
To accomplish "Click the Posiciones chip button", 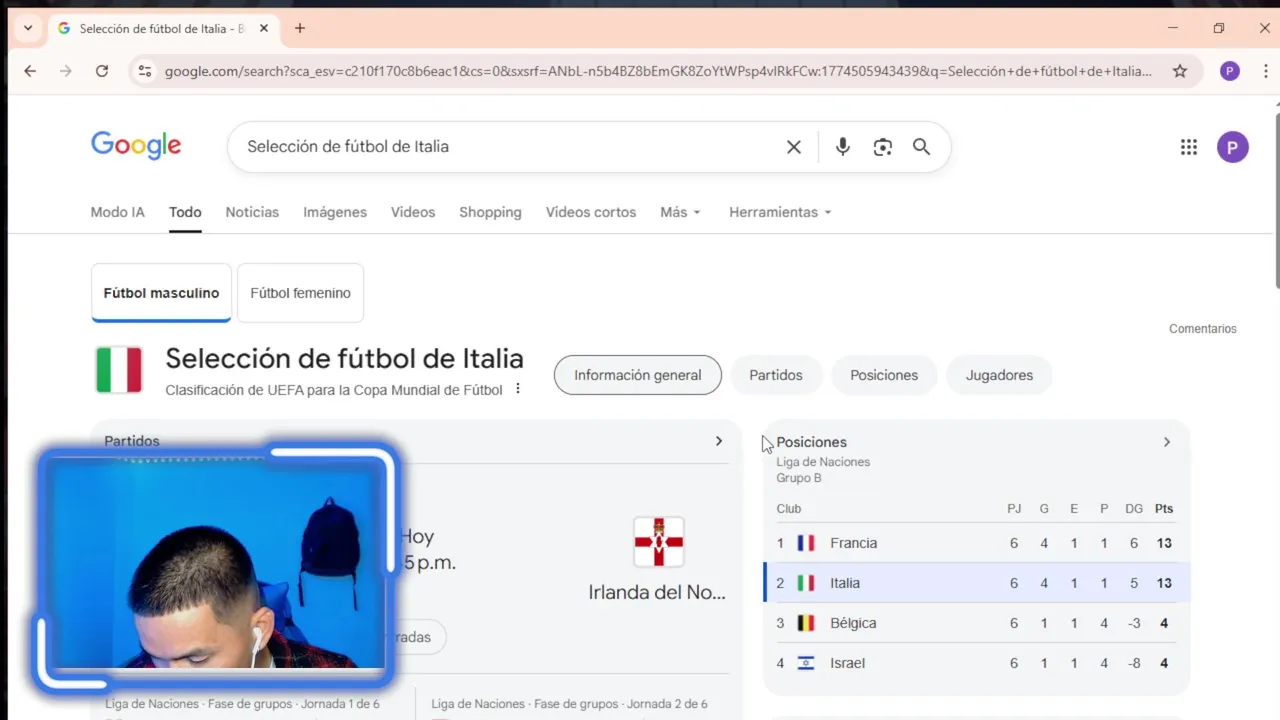I will 884,375.
